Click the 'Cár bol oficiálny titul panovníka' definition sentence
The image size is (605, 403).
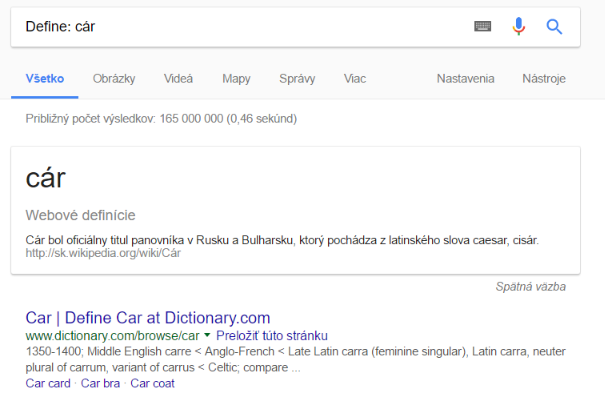pos(282,240)
